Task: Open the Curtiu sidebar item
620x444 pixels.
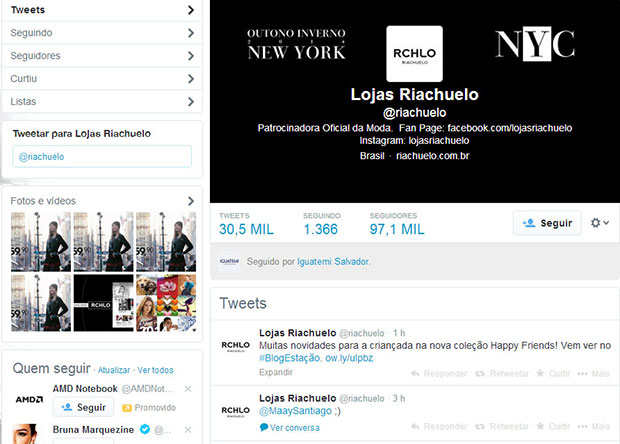Action: coord(102,79)
